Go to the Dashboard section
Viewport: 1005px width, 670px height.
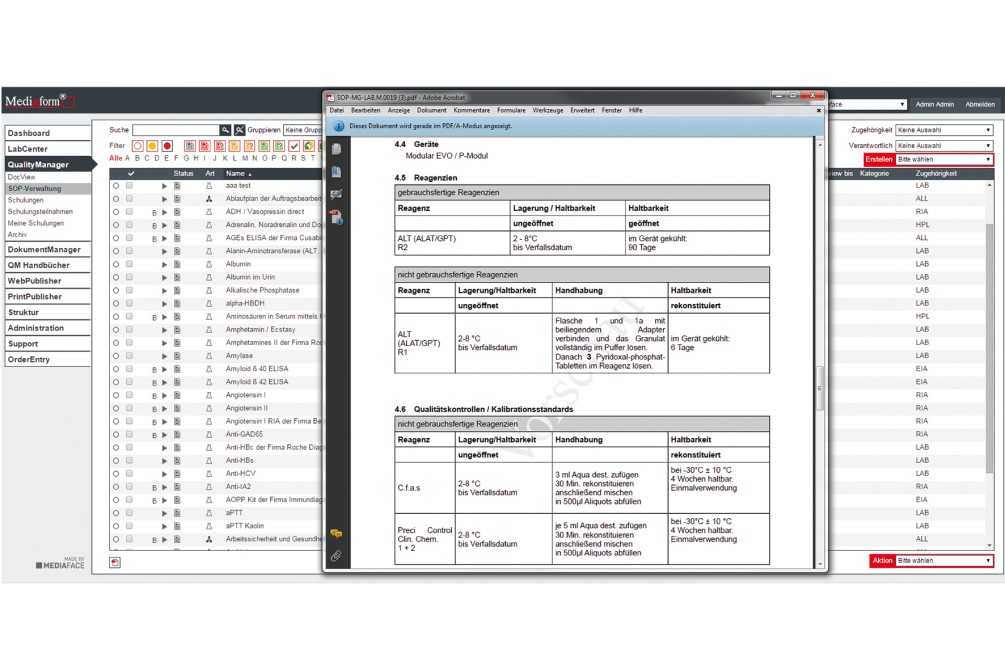tap(48, 133)
